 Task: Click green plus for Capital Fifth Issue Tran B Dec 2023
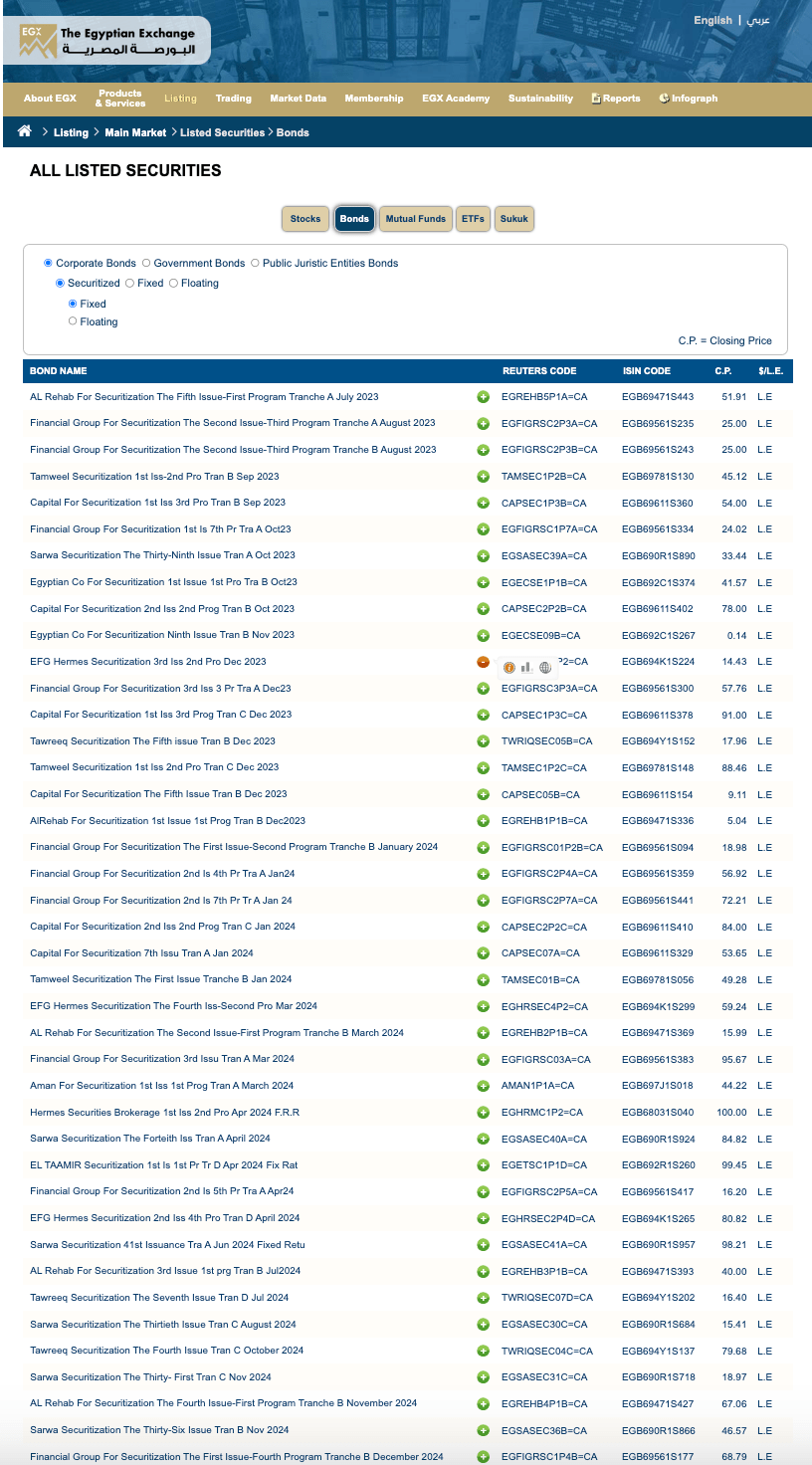point(483,794)
